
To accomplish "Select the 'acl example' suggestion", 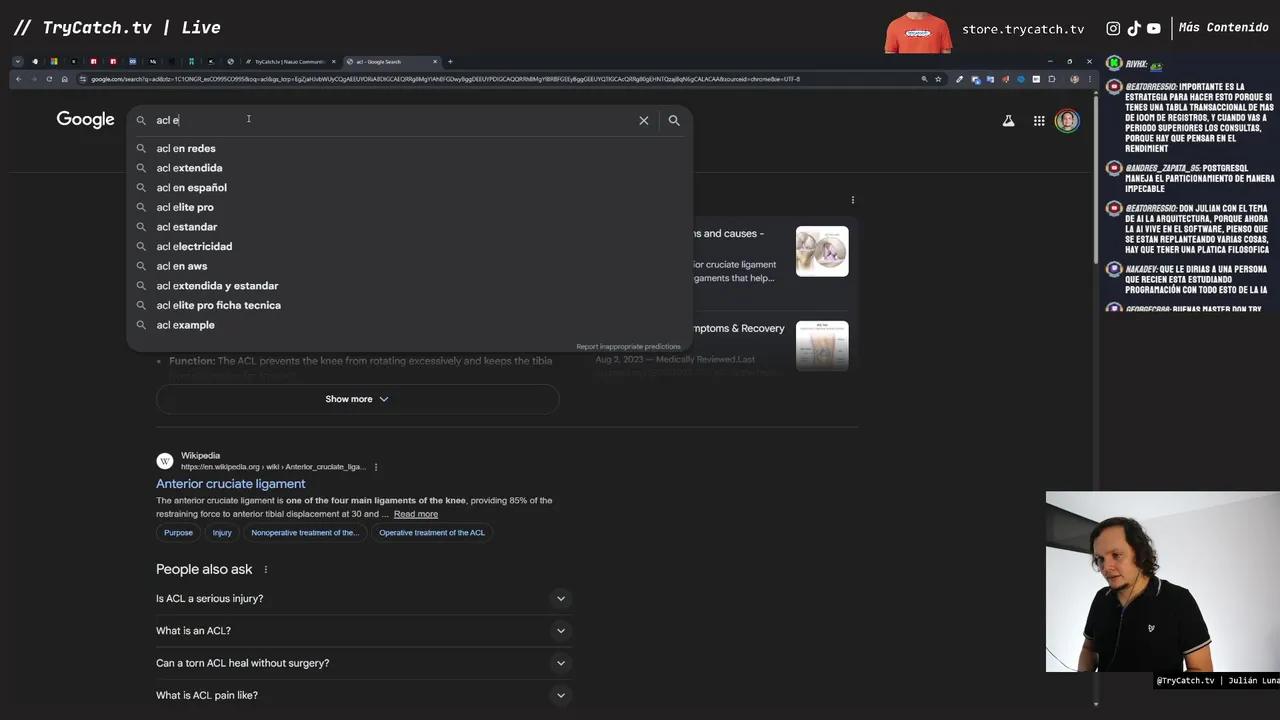I will coord(409,325).
